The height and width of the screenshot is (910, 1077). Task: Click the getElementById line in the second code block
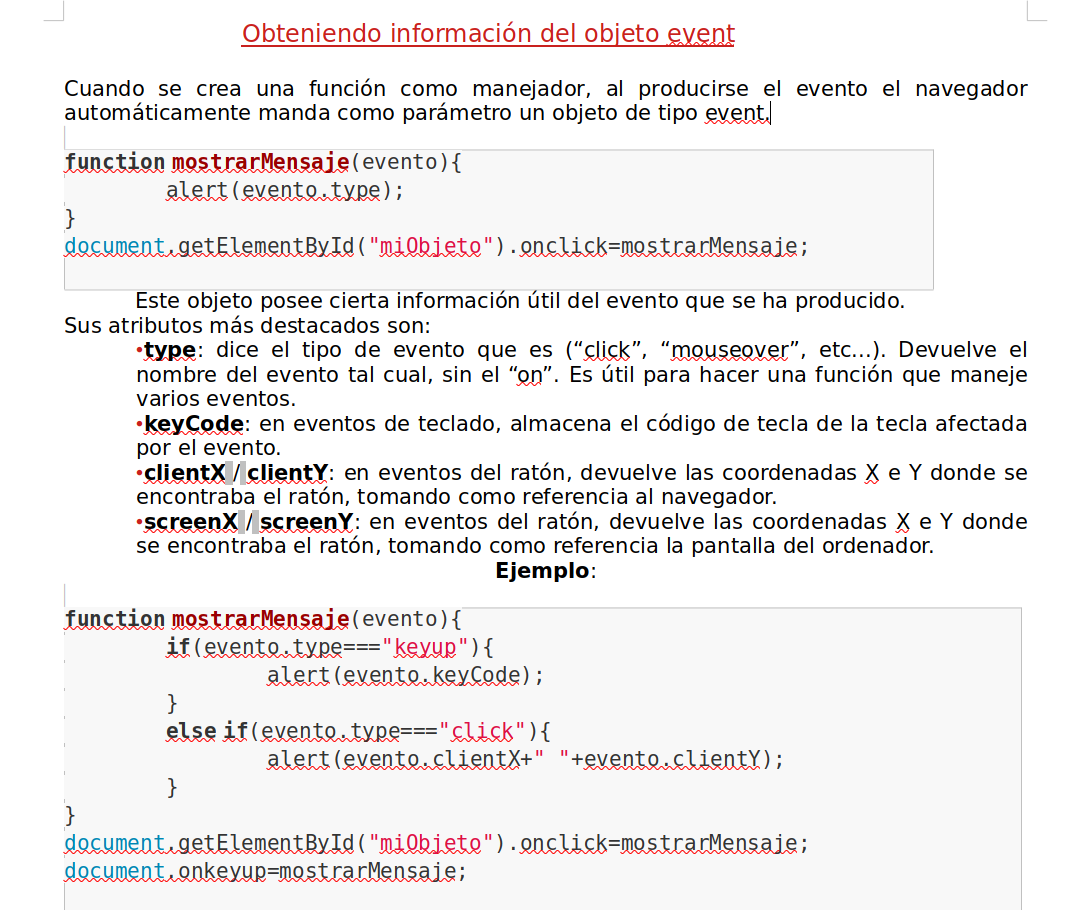[x=436, y=843]
